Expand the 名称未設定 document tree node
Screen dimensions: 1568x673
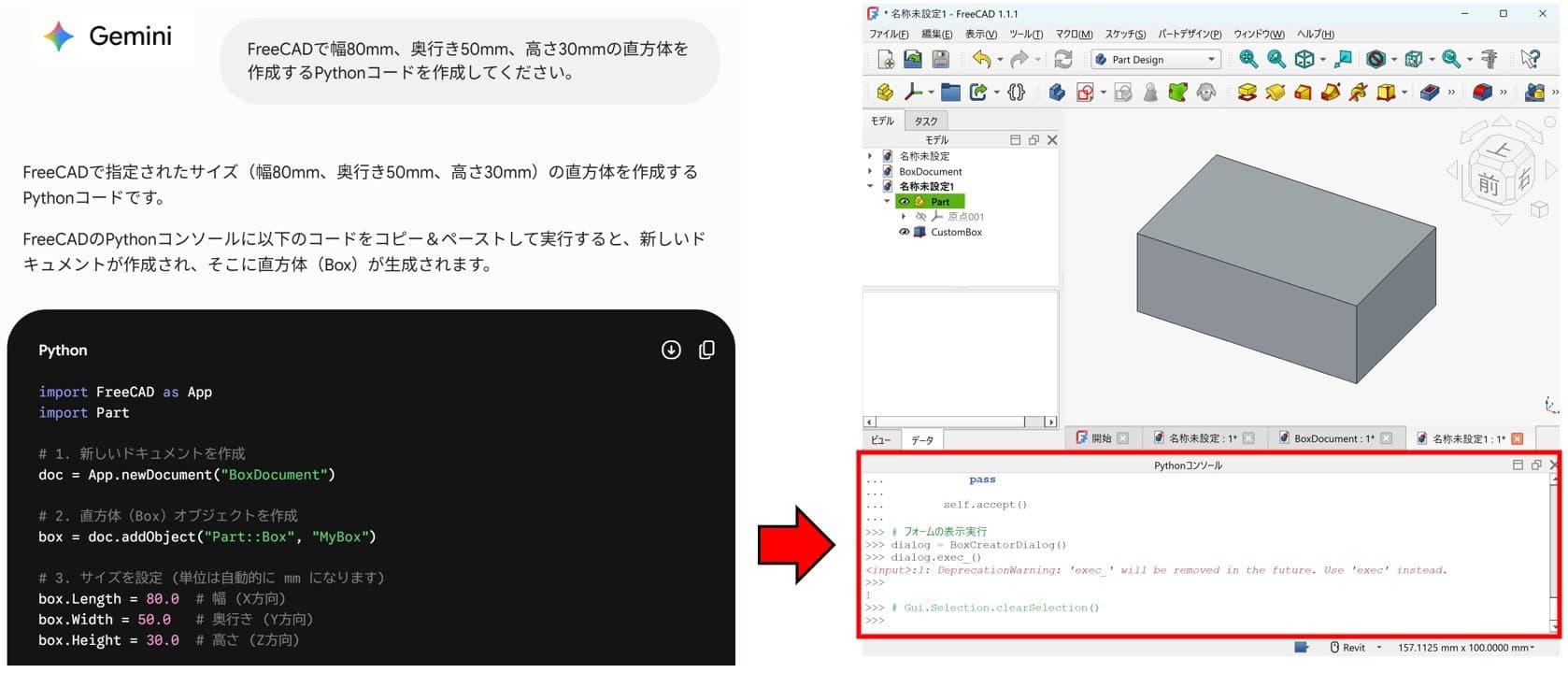tap(870, 156)
